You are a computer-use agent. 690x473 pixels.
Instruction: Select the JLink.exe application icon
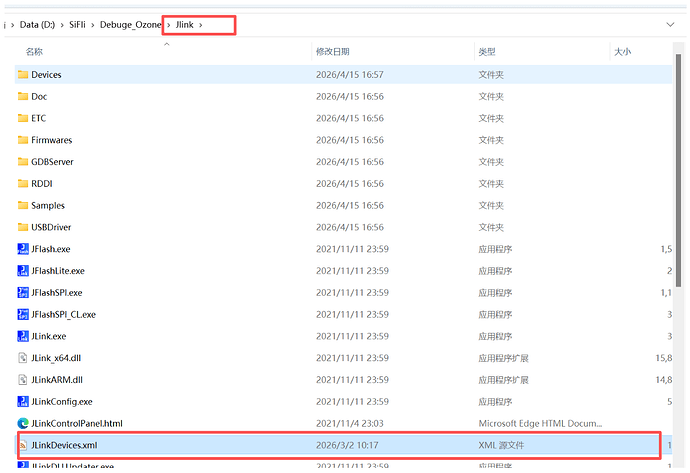pyautogui.click(x=23, y=336)
